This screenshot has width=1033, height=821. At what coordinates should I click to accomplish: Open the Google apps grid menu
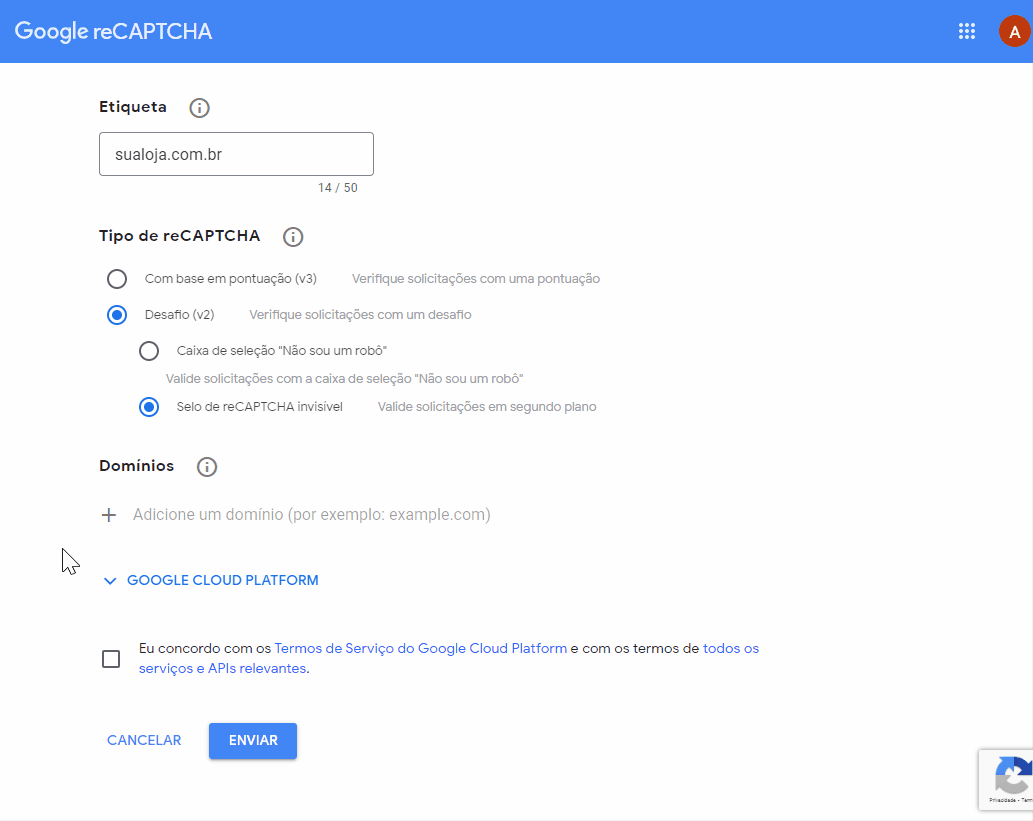click(x=966, y=31)
